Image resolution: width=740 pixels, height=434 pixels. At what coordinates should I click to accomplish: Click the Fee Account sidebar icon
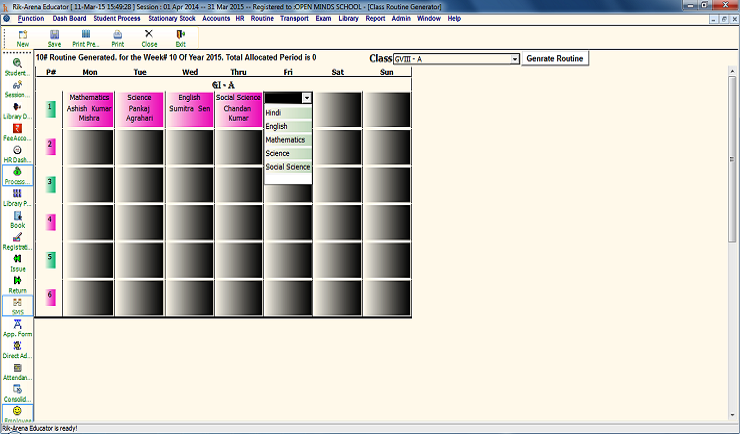tap(17, 132)
